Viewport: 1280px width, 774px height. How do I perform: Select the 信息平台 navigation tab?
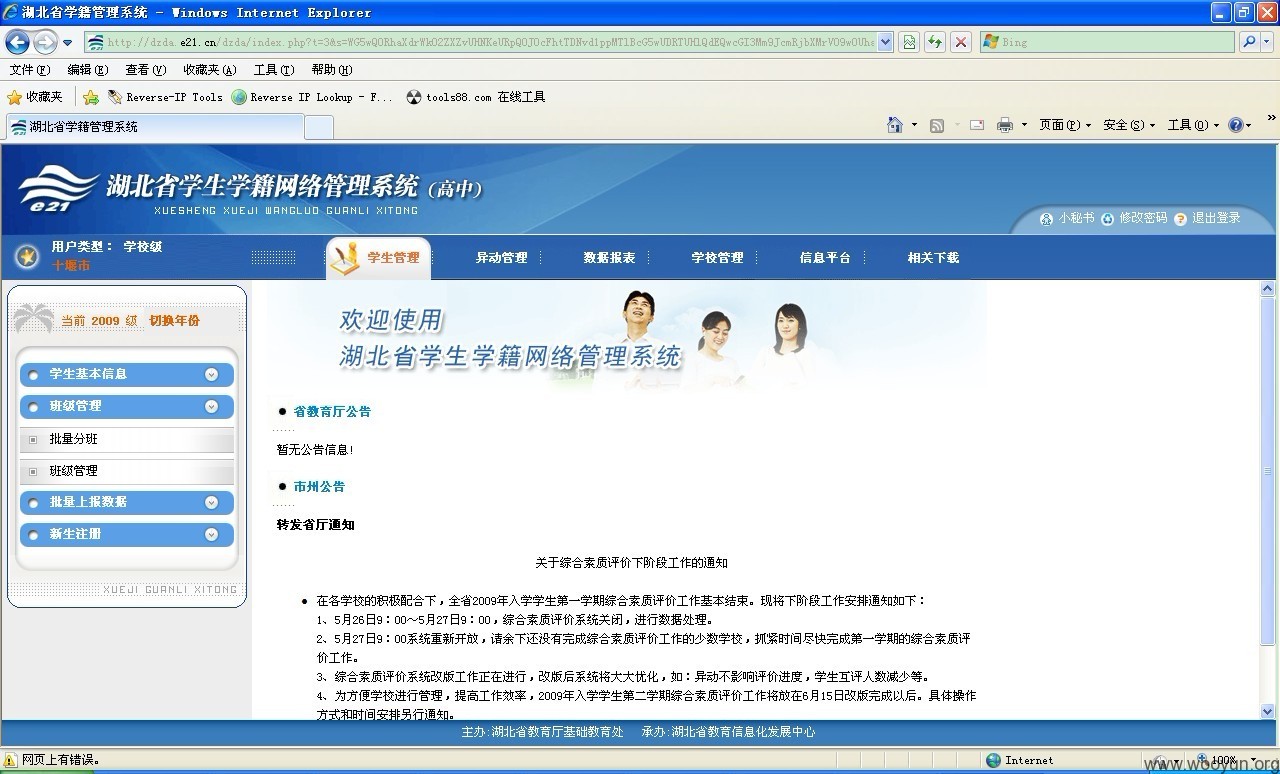(x=825, y=258)
